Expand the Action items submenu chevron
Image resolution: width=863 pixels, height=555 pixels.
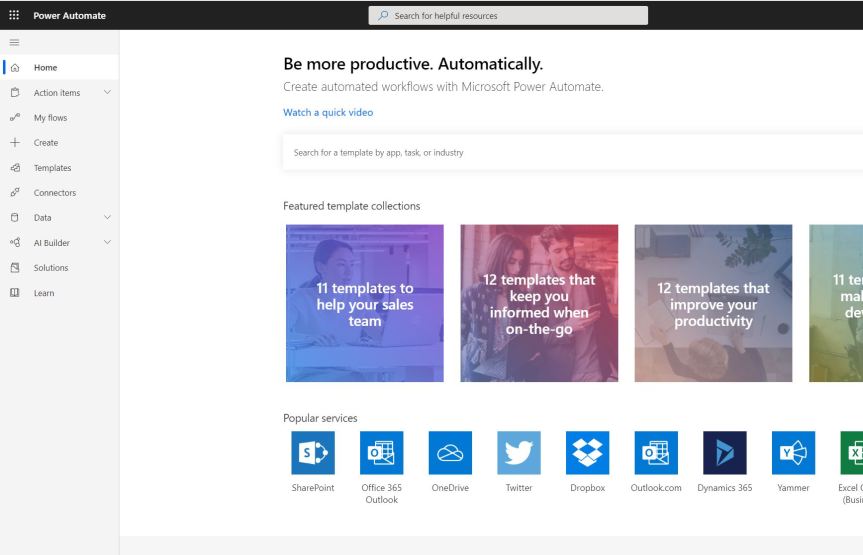(107, 93)
